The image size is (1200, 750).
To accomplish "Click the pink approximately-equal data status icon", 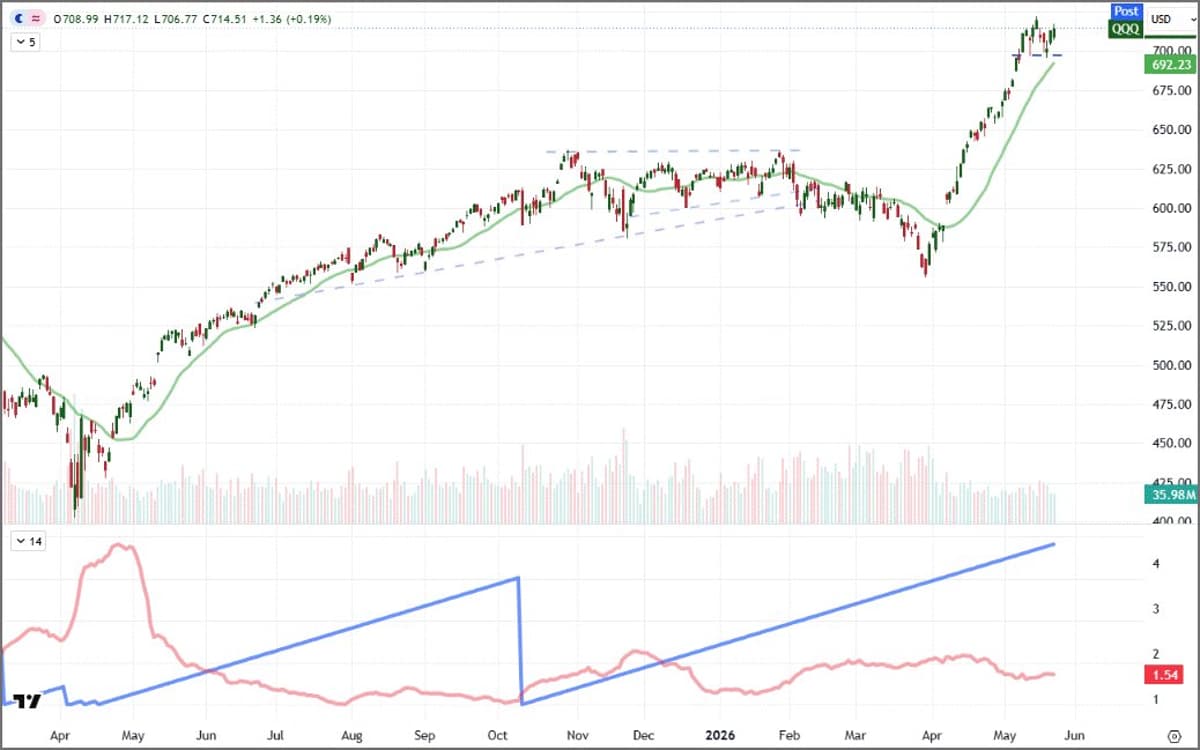I will pos(38,19).
